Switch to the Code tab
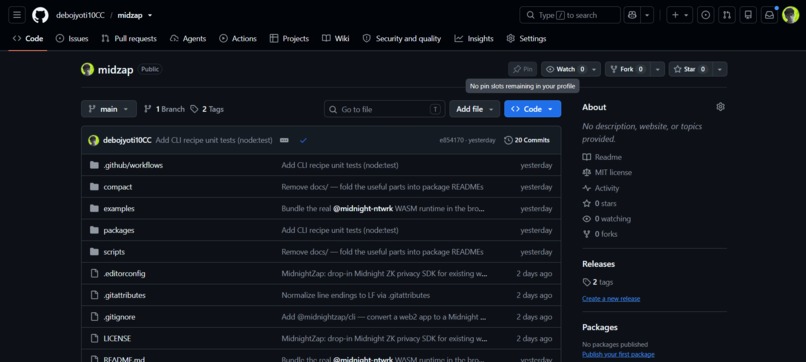Image resolution: width=806 pixels, height=362 pixels. tap(28, 39)
